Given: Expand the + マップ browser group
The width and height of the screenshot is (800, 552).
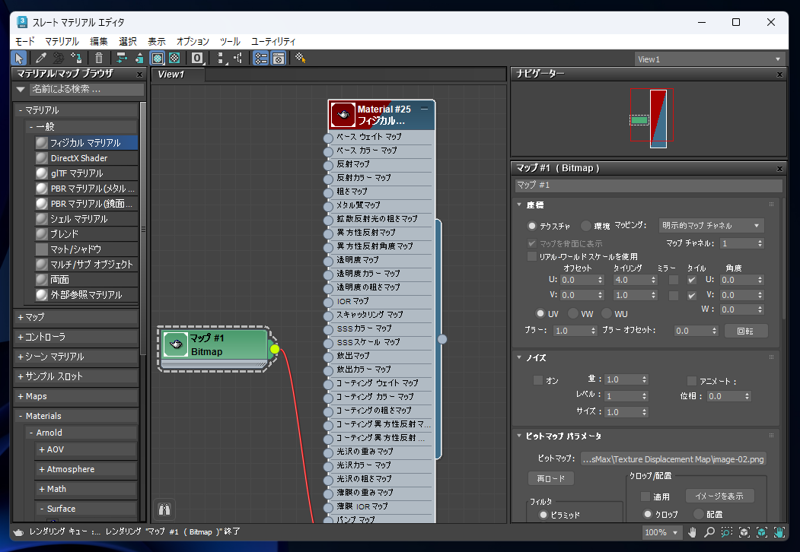Looking at the screenshot, I should (x=76, y=317).
